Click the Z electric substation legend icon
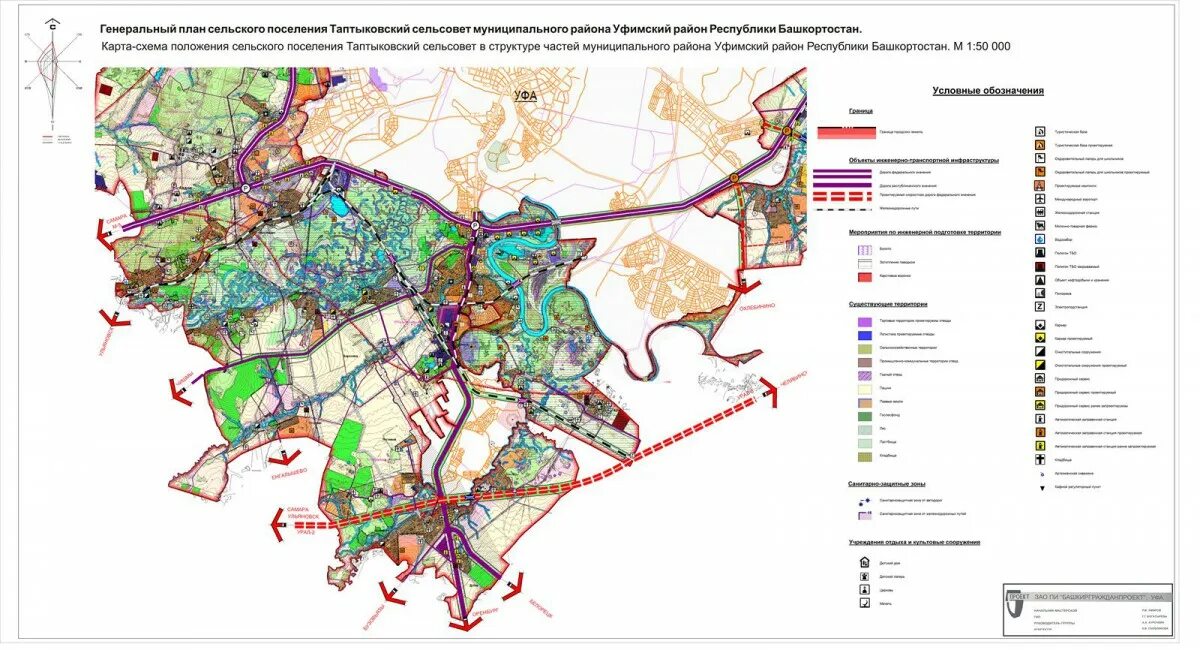The width and height of the screenshot is (1200, 650). 1040,307
